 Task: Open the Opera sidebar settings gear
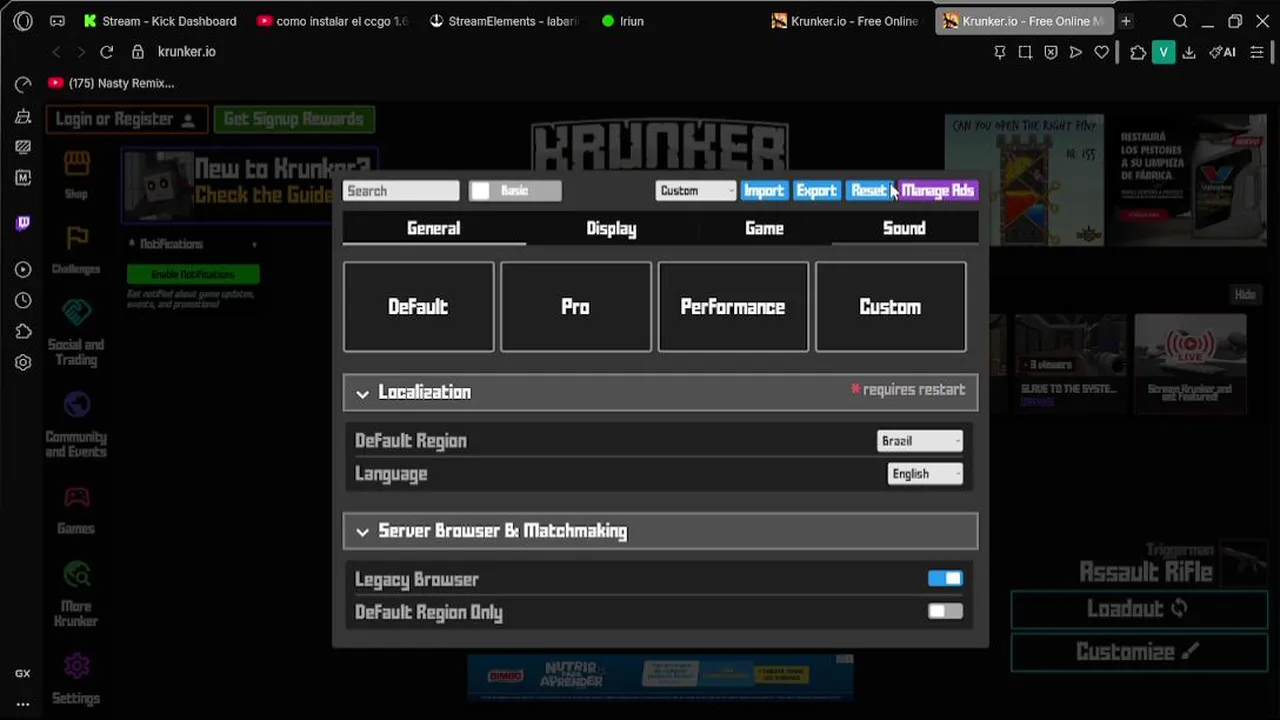click(x=23, y=362)
